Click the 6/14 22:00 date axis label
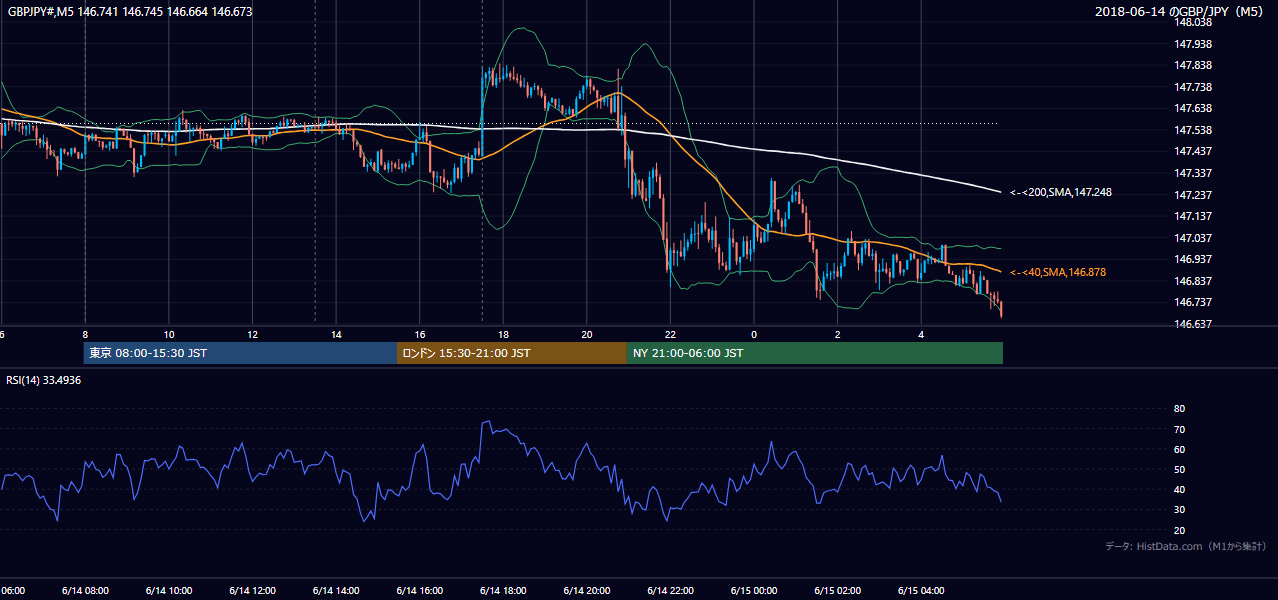Viewport: 1278px width, 600px height. (670, 590)
